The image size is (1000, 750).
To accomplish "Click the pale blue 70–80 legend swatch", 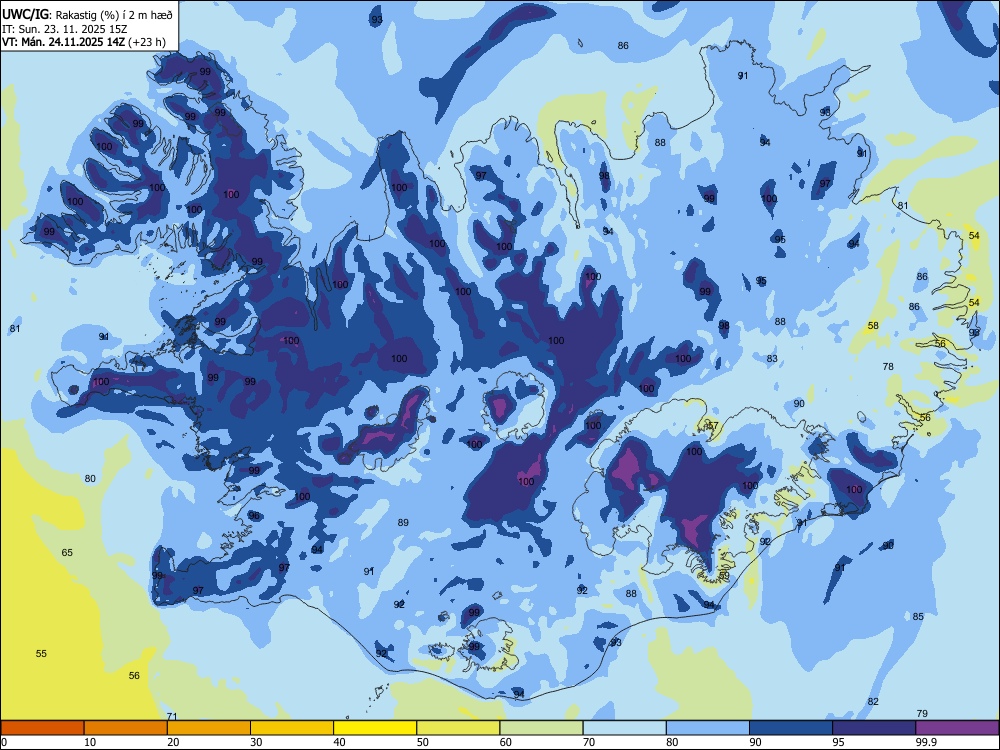I will click(624, 728).
